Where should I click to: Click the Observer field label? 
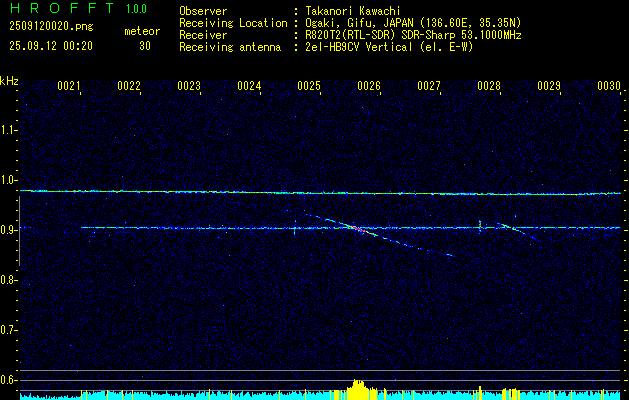pyautogui.click(x=203, y=11)
